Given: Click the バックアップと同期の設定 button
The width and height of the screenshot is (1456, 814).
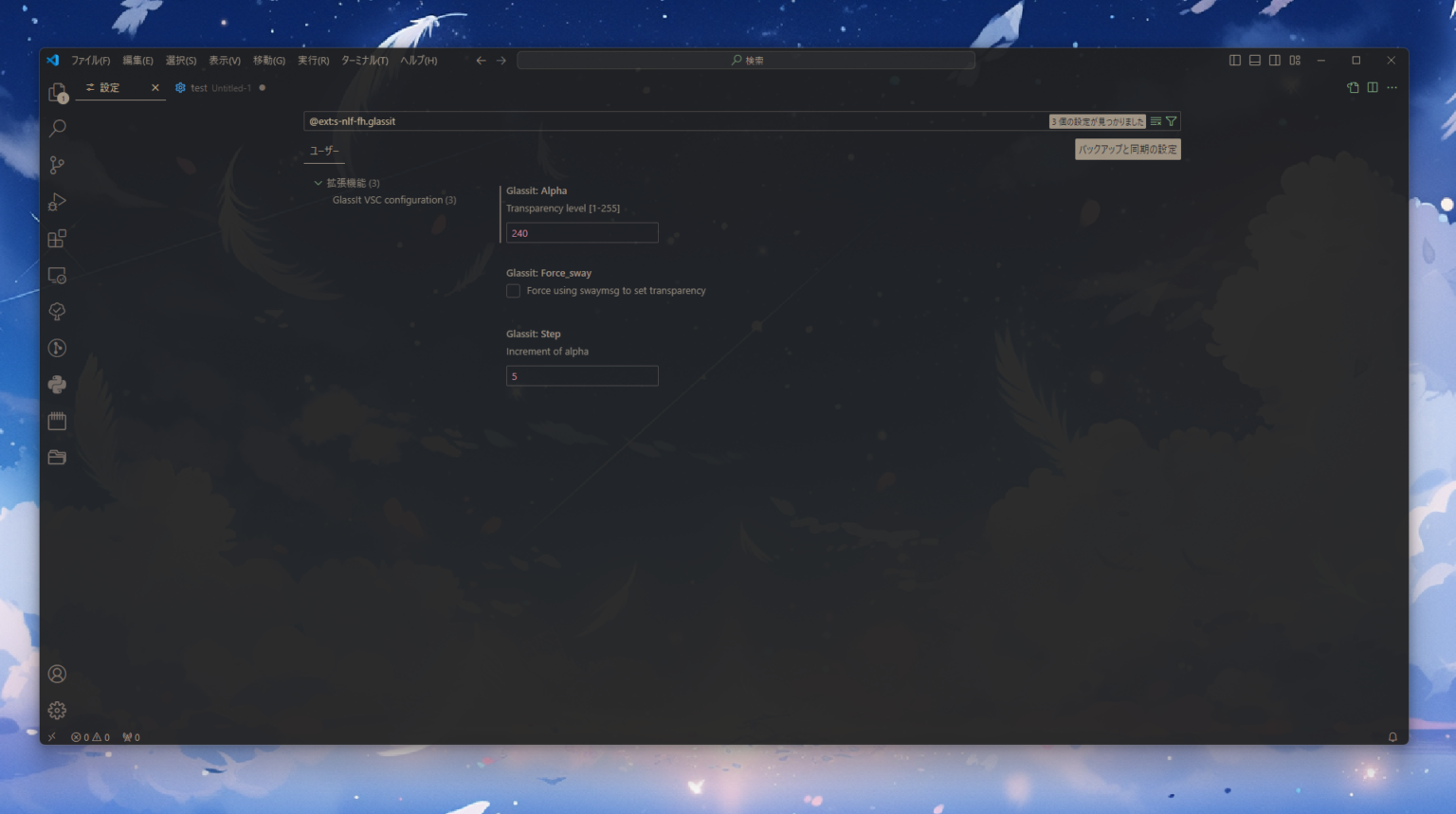Looking at the screenshot, I should [x=1127, y=149].
